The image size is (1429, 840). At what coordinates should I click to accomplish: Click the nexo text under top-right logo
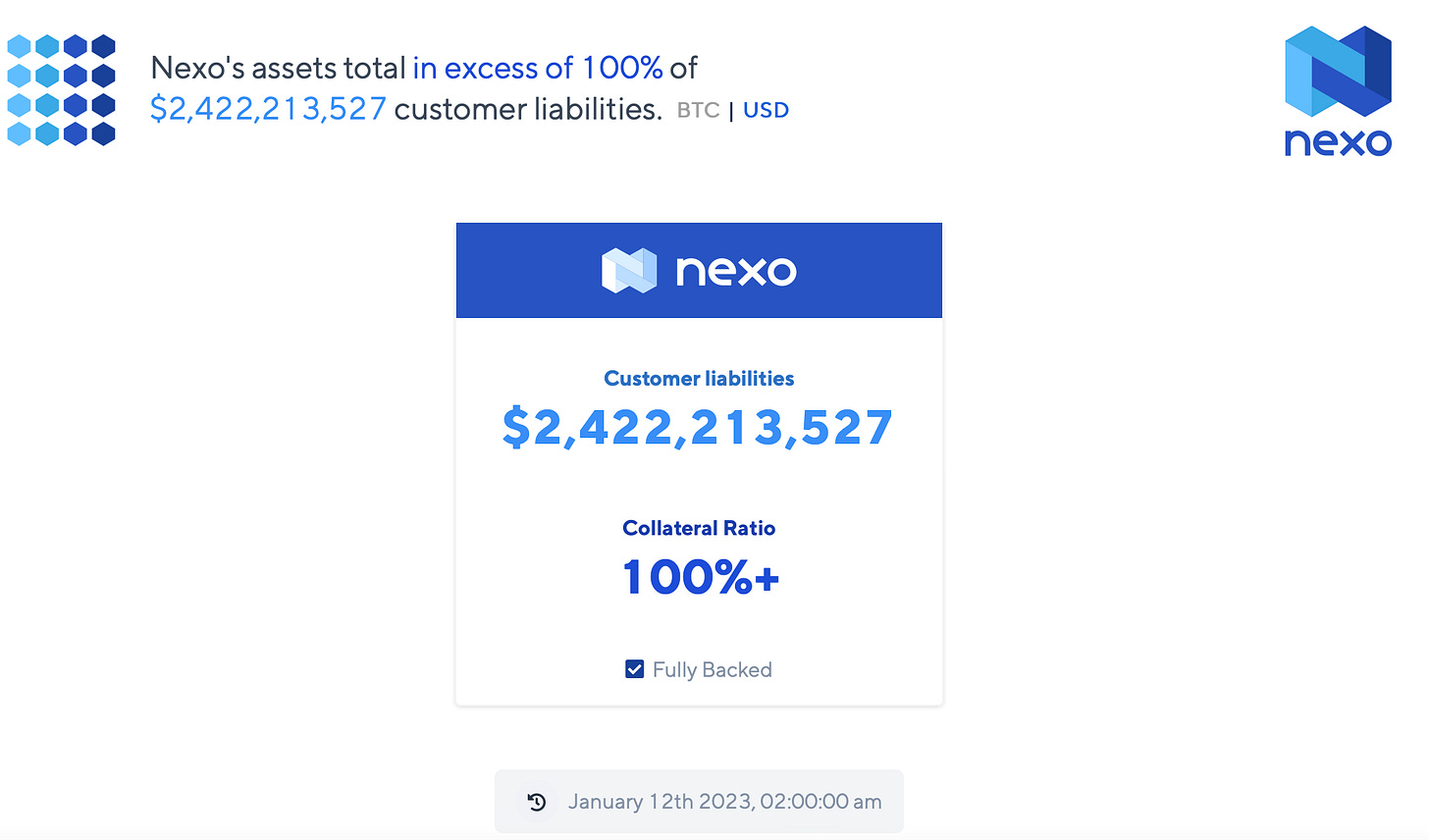(x=1338, y=143)
